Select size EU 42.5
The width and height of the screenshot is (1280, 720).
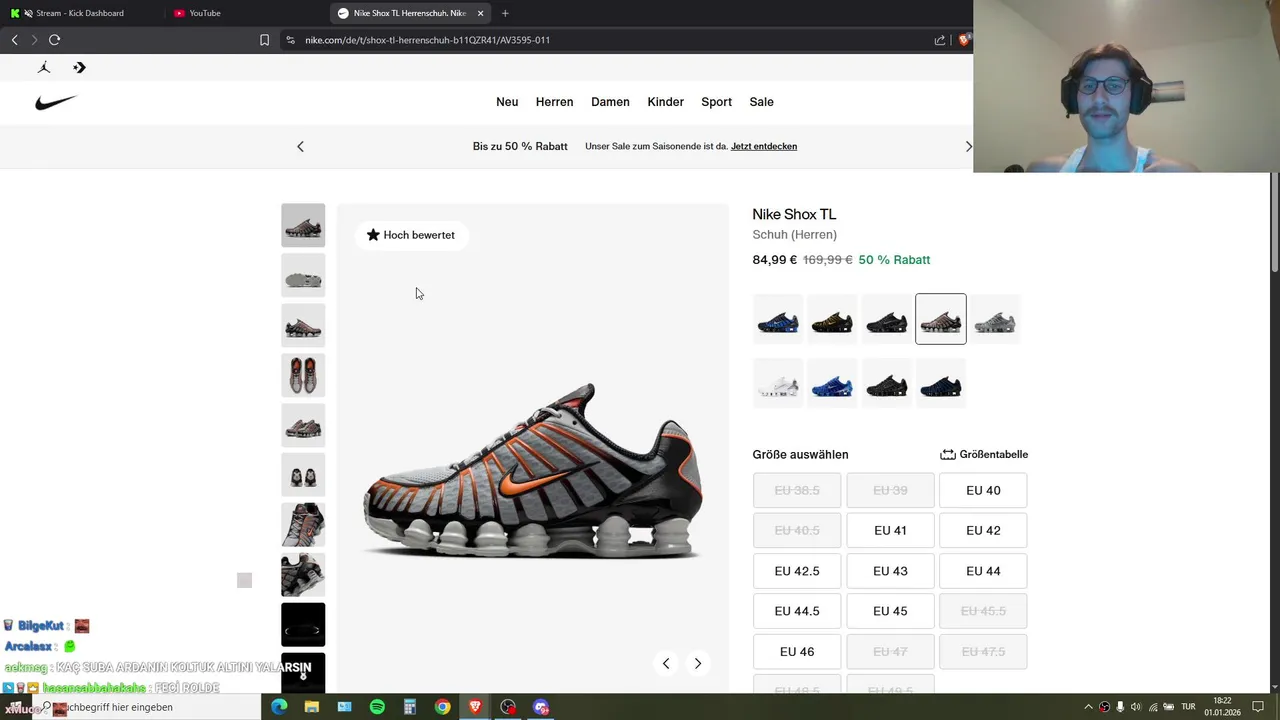[x=797, y=571]
